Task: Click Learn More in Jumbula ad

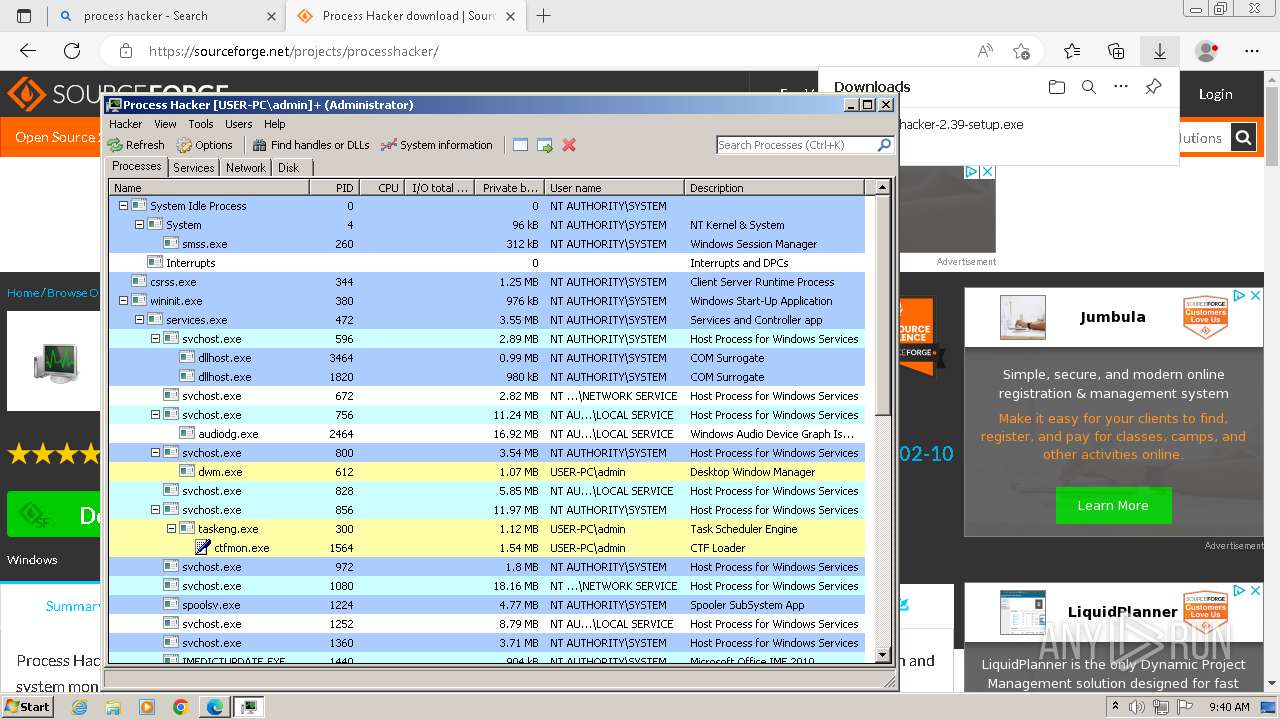Action: pos(1112,505)
